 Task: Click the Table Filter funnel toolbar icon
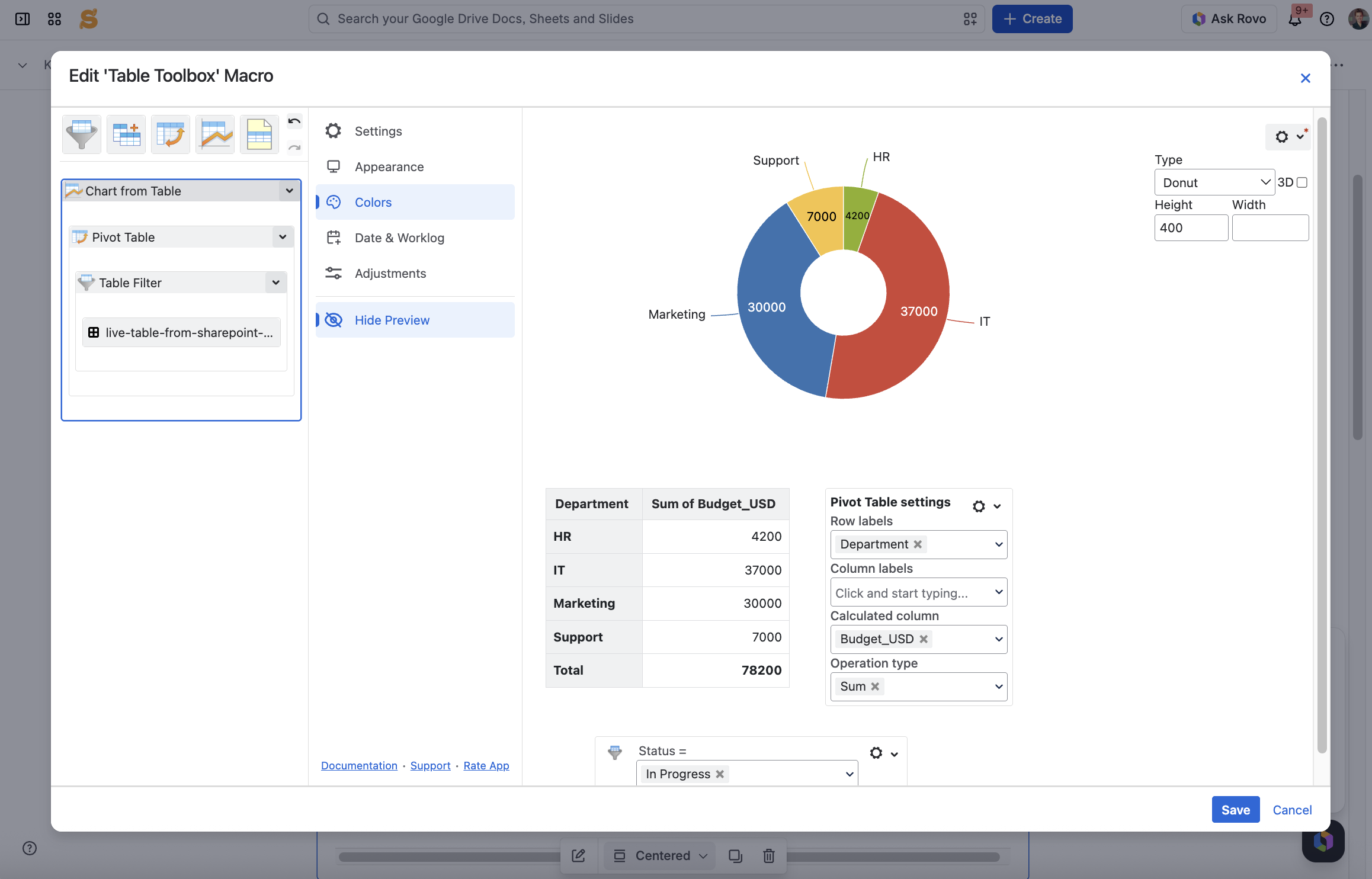click(x=82, y=134)
